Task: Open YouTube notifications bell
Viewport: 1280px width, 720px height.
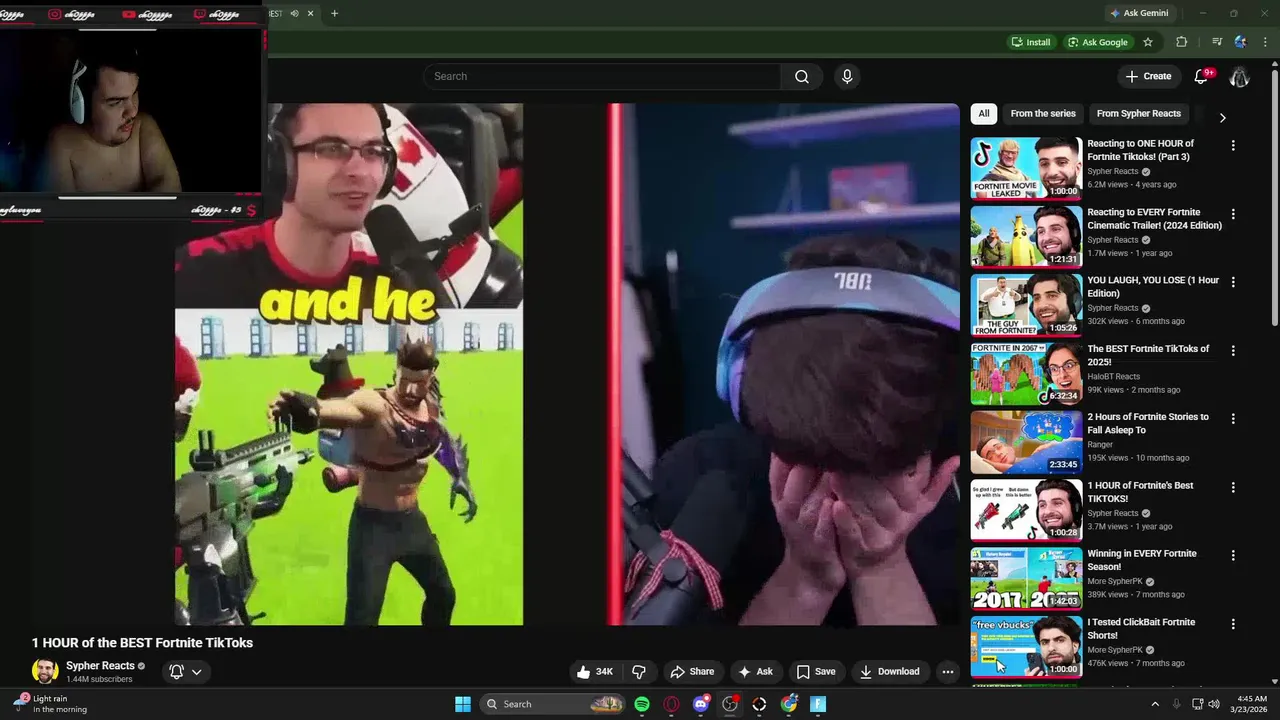Action: 1202,77
